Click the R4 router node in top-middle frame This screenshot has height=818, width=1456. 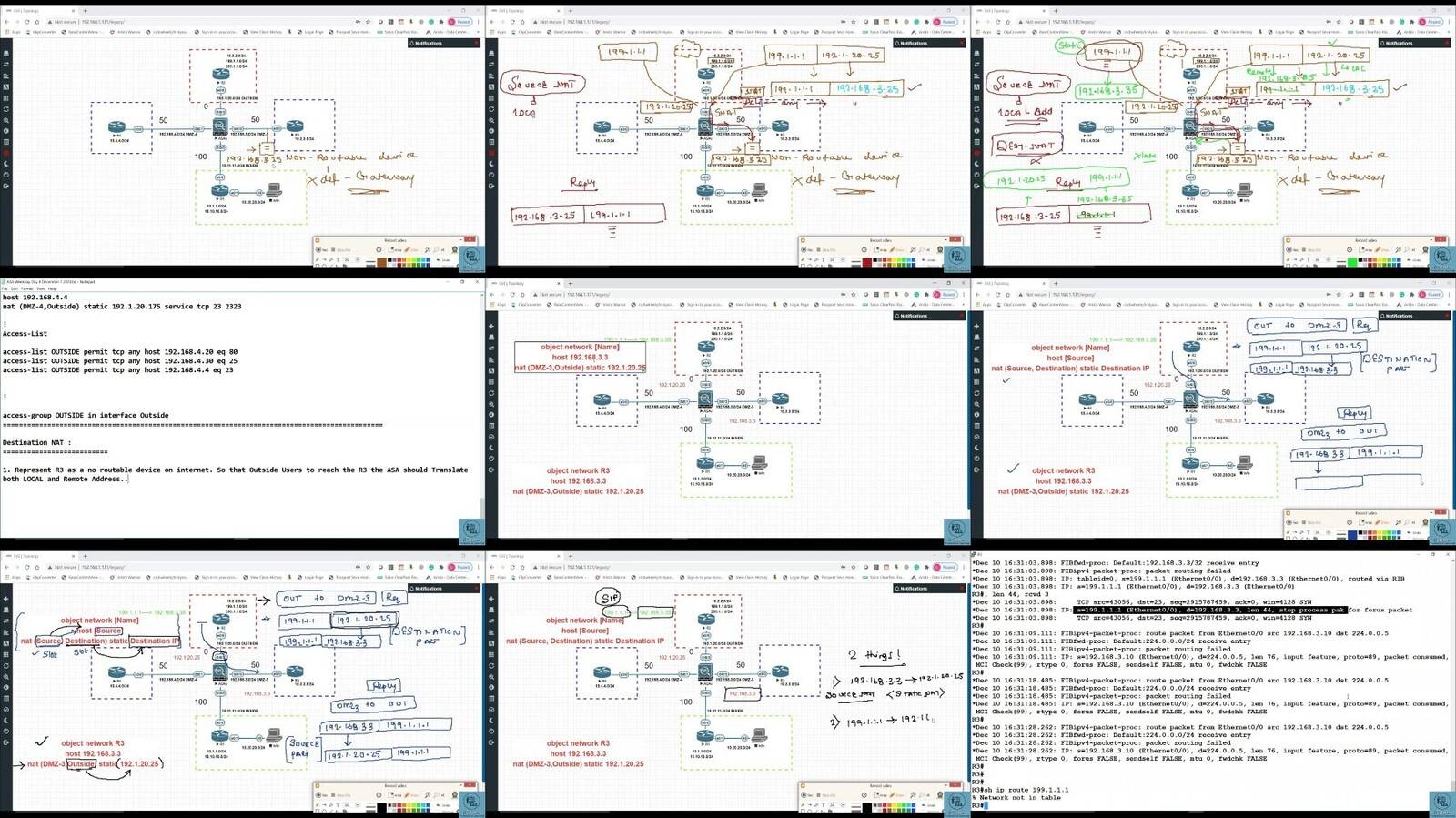point(602,127)
